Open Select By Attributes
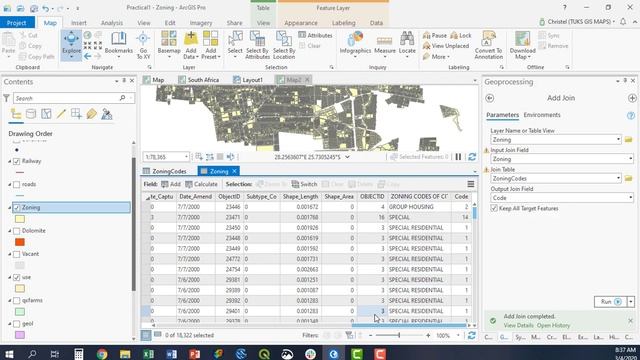This screenshot has width=640, height=360. 258,45
